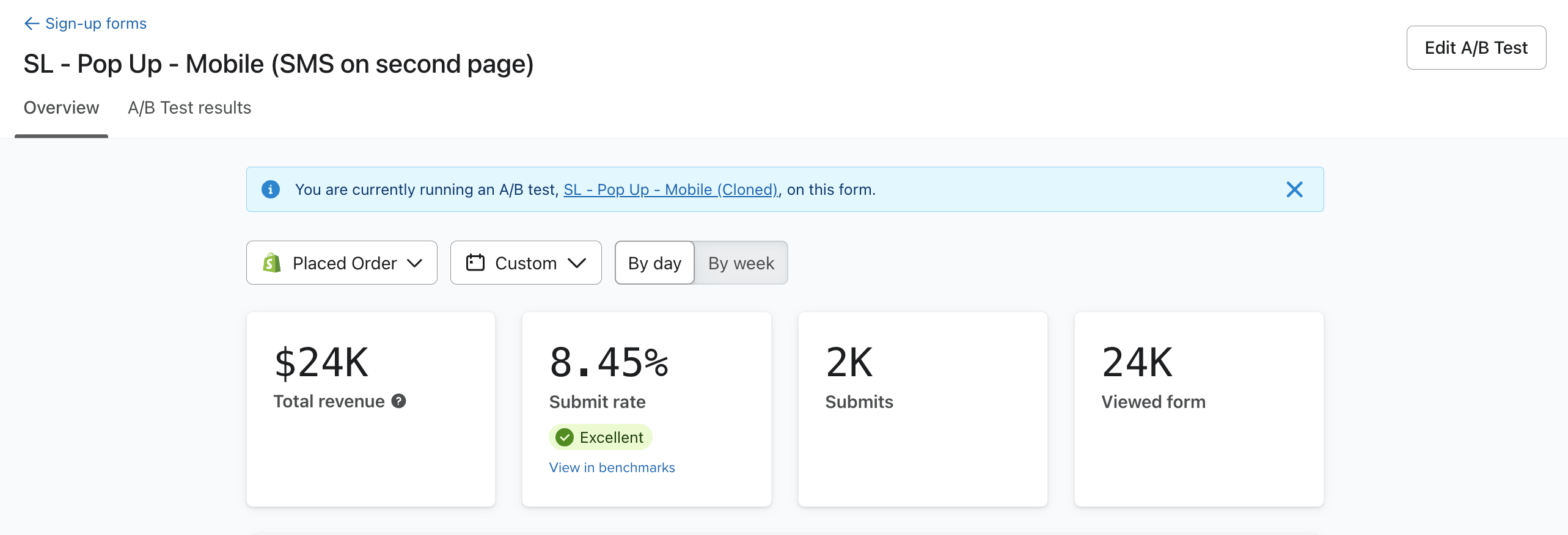Click the back arrow beside Sign-up forms
Screen dimensions: 1568x535
pyautogui.click(x=31, y=23)
